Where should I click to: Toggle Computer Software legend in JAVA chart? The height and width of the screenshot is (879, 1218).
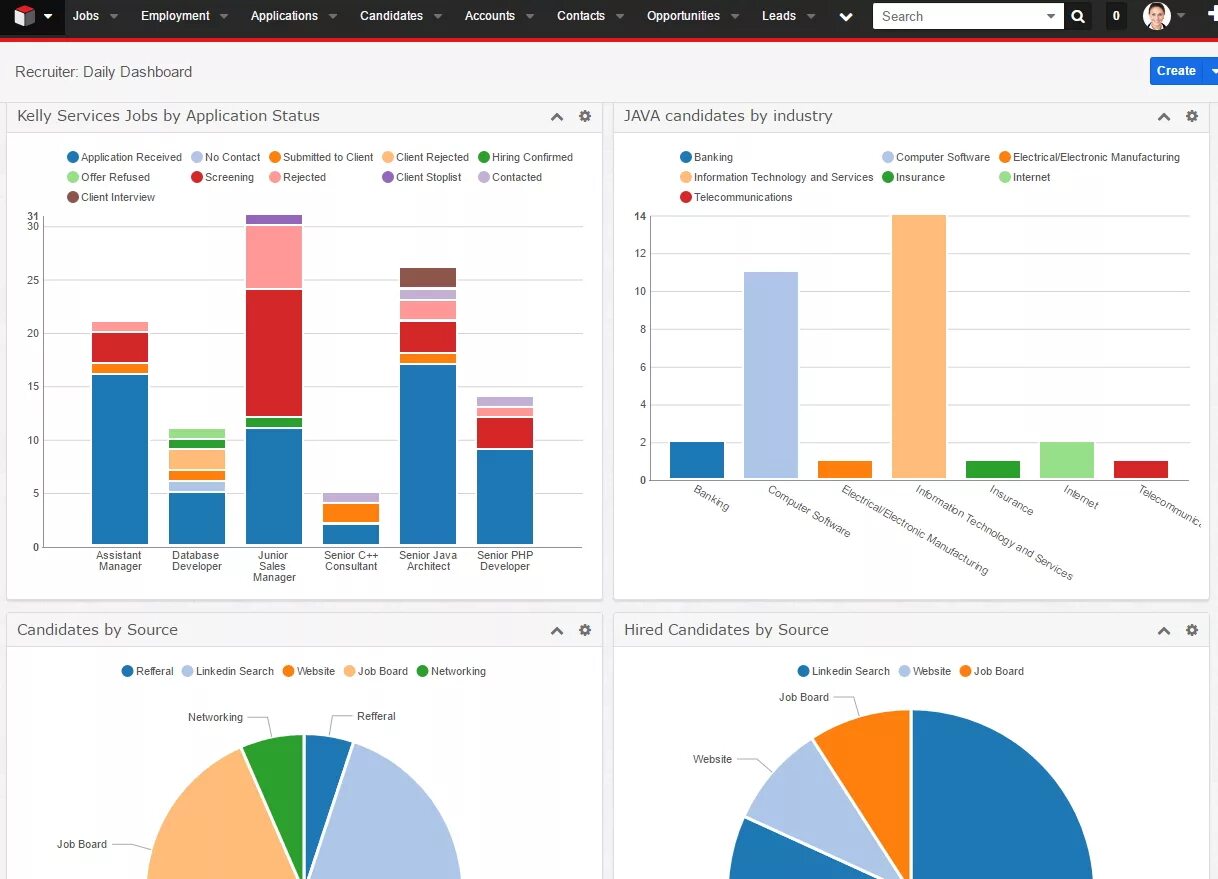tap(935, 157)
